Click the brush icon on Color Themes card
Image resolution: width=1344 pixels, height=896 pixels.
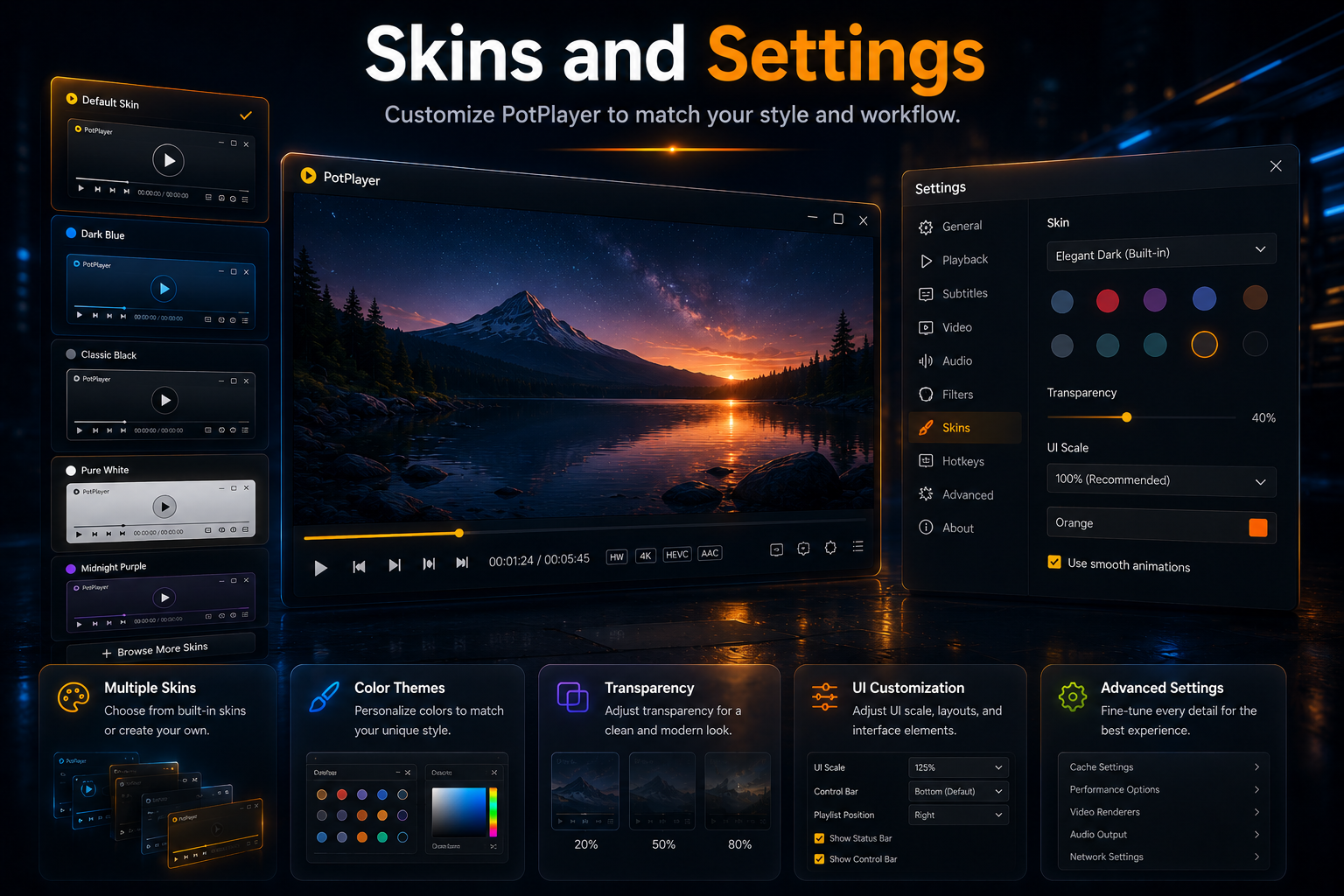point(324,697)
